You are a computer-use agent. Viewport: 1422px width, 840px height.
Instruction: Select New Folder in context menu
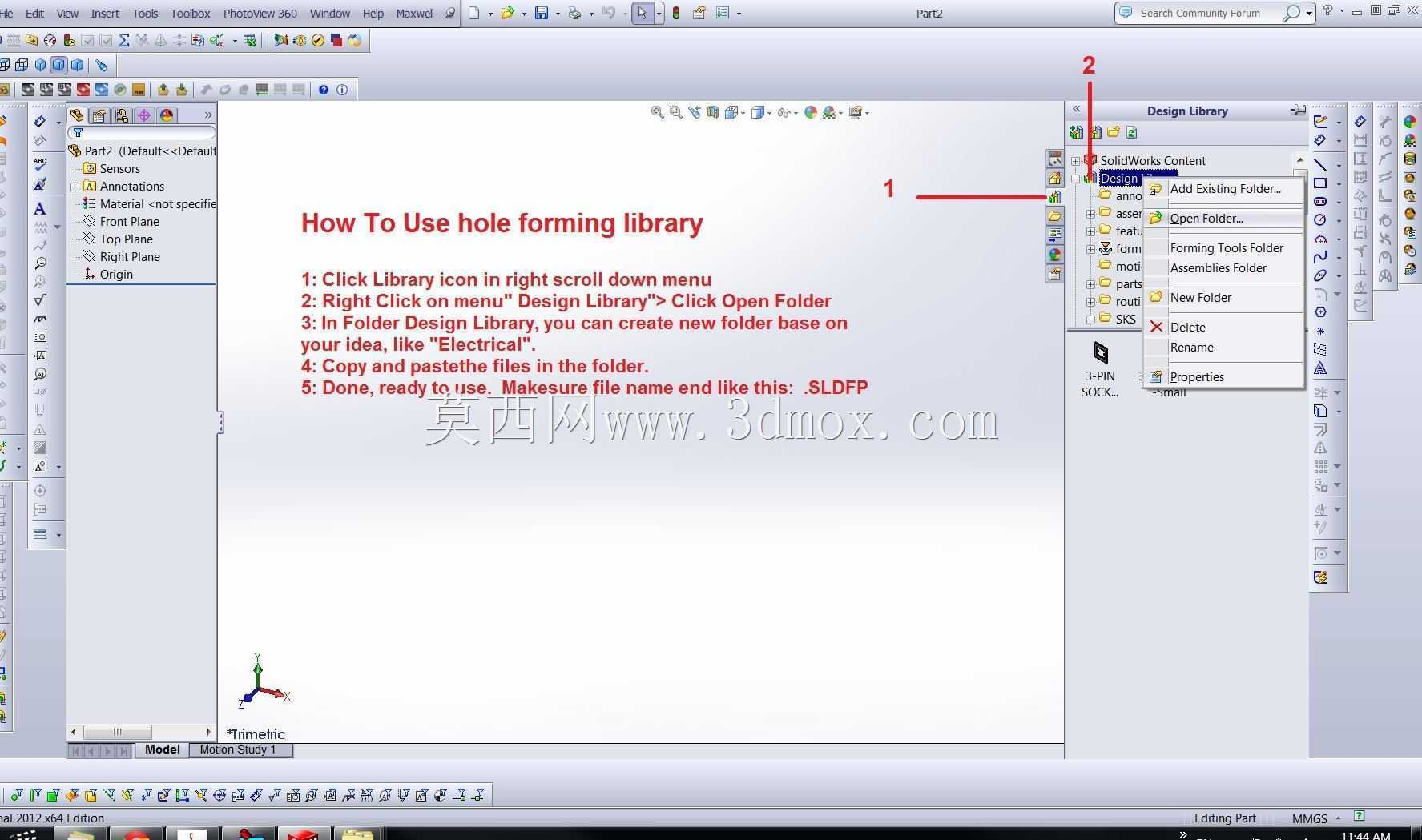[x=1223, y=297]
